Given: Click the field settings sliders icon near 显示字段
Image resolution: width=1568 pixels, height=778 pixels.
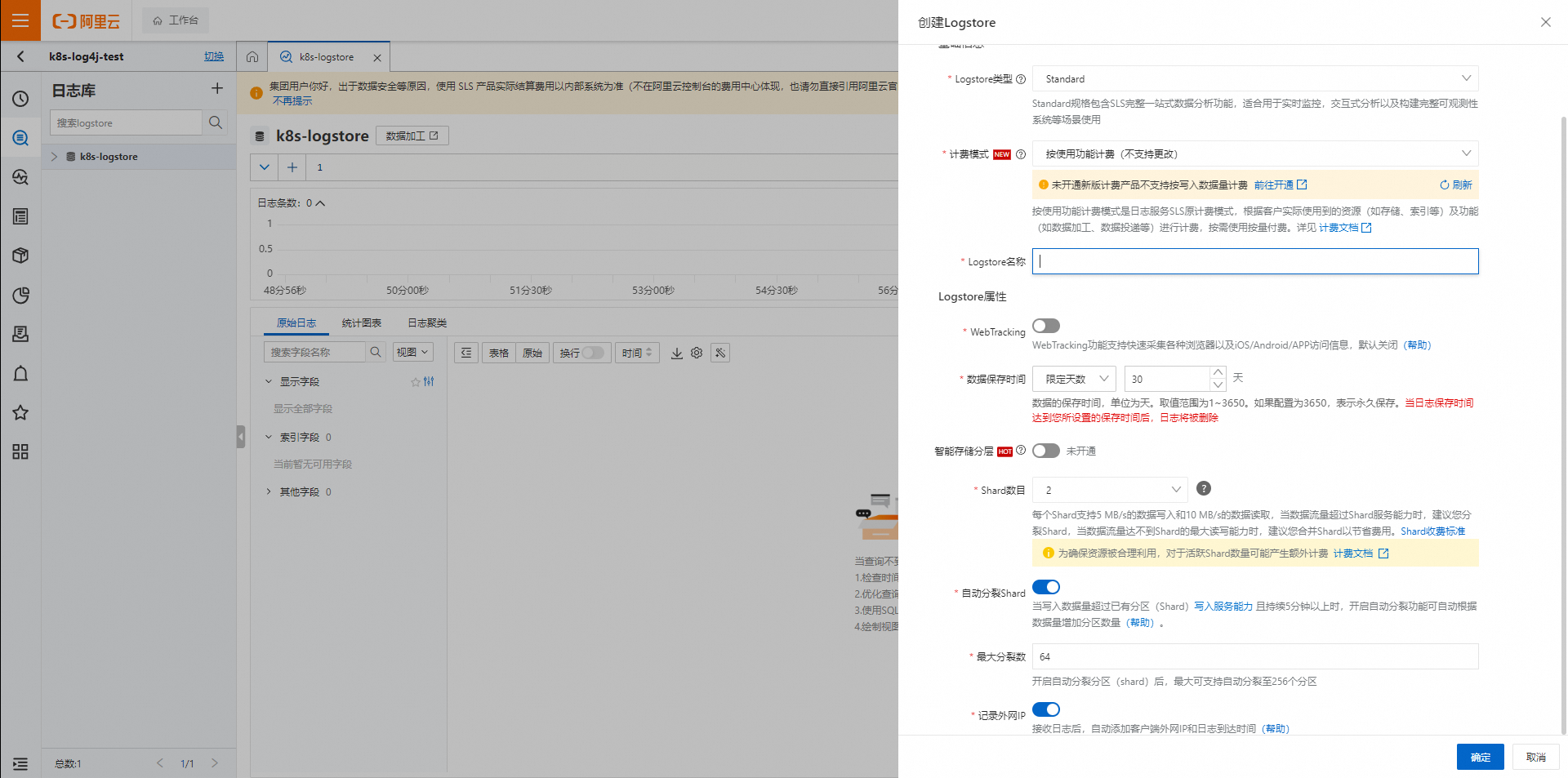Looking at the screenshot, I should click(x=430, y=381).
